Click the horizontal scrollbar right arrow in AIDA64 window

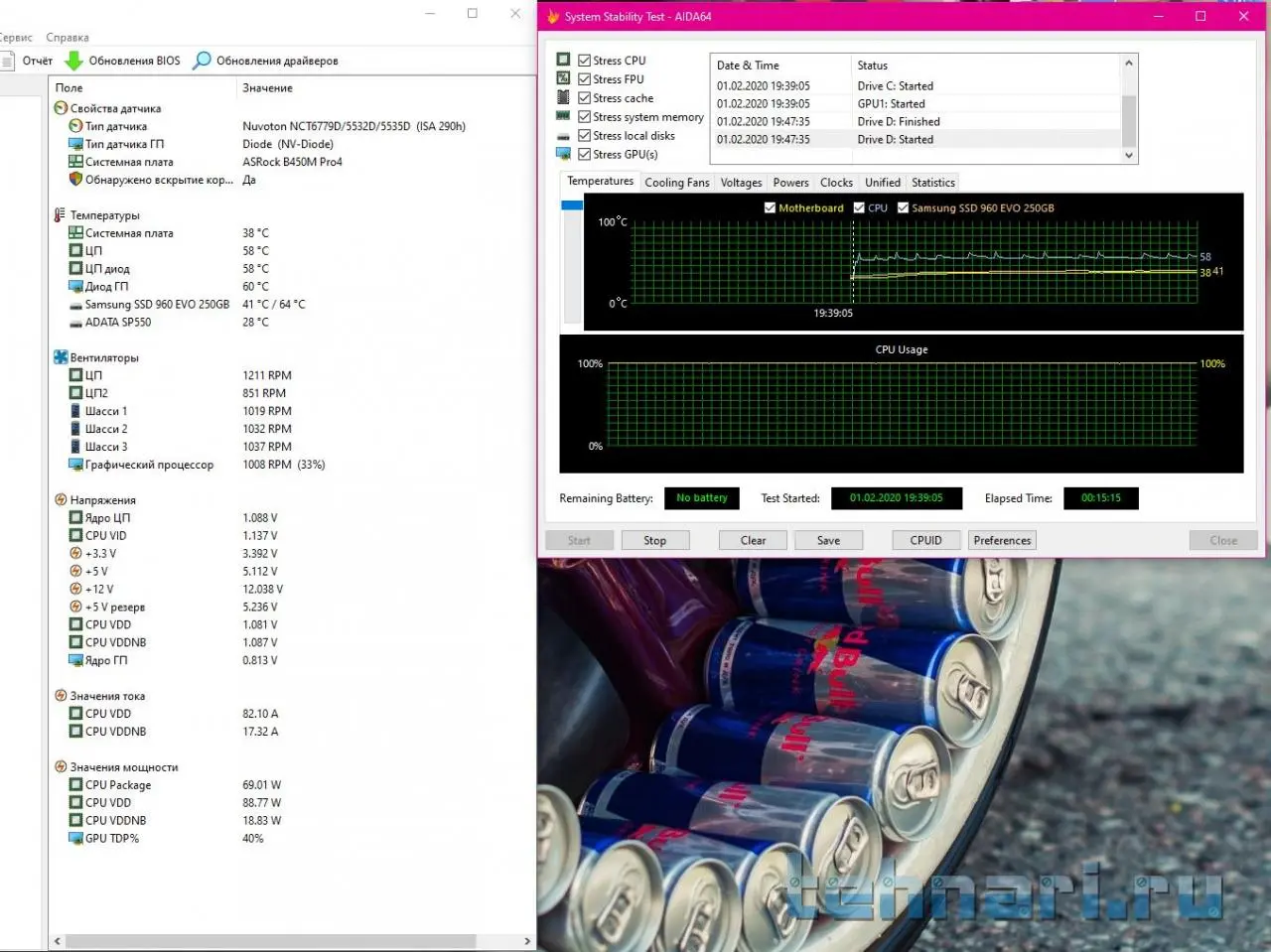[527, 941]
